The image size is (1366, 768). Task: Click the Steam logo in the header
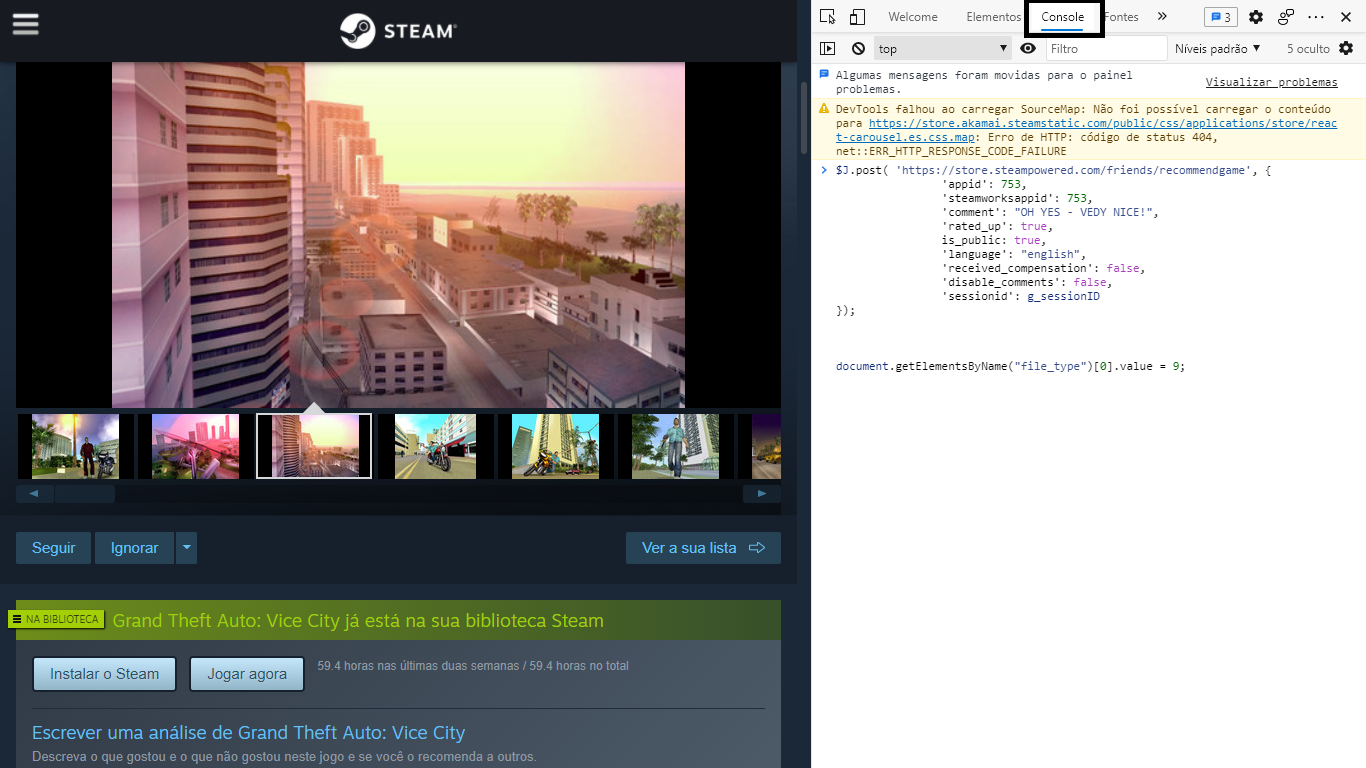point(398,31)
